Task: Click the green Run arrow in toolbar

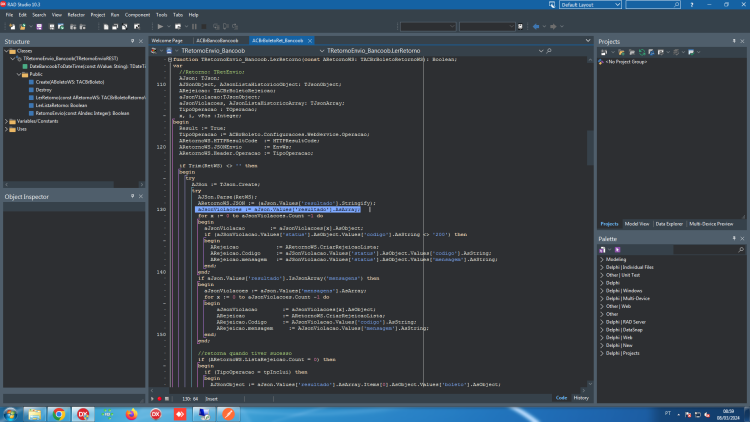Action: [160, 27]
